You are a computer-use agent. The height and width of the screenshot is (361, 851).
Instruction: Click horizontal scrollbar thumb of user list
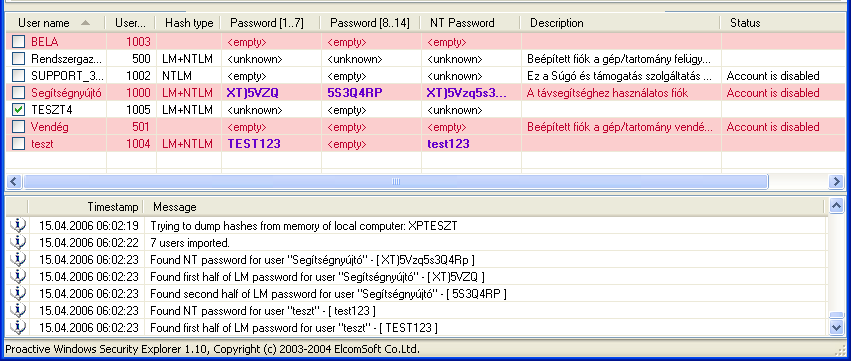396,181
